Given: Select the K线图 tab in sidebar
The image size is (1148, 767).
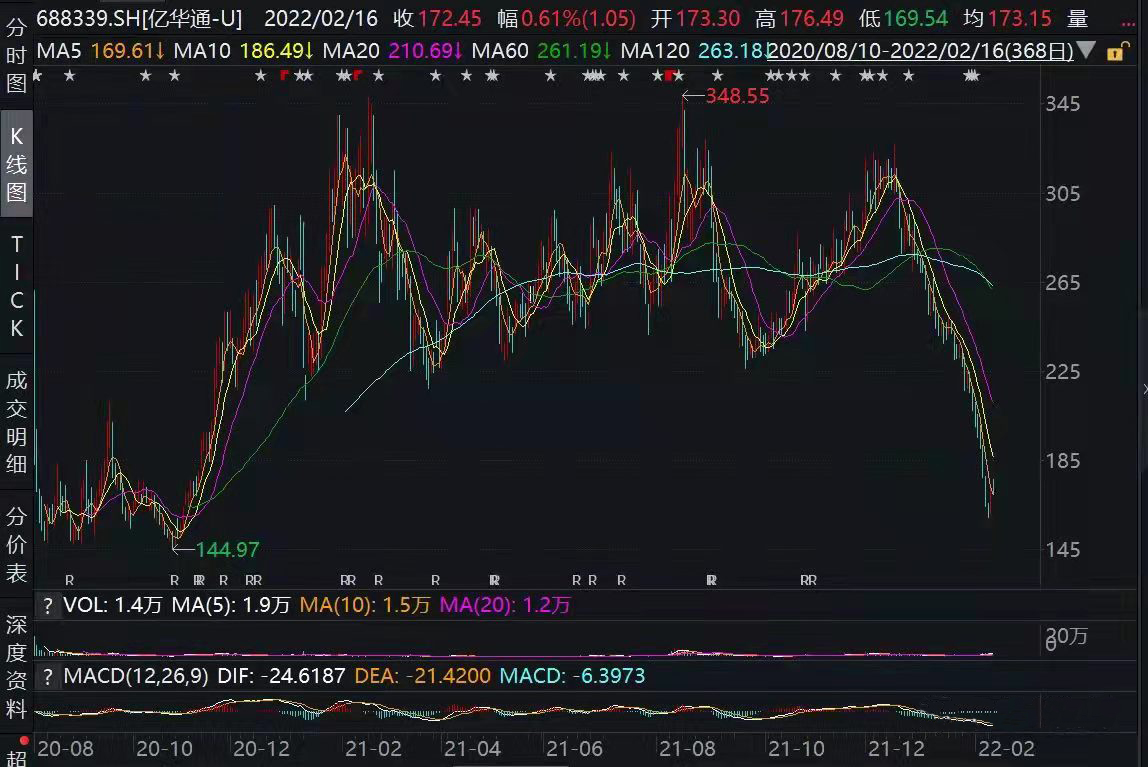Looking at the screenshot, I should [16, 164].
